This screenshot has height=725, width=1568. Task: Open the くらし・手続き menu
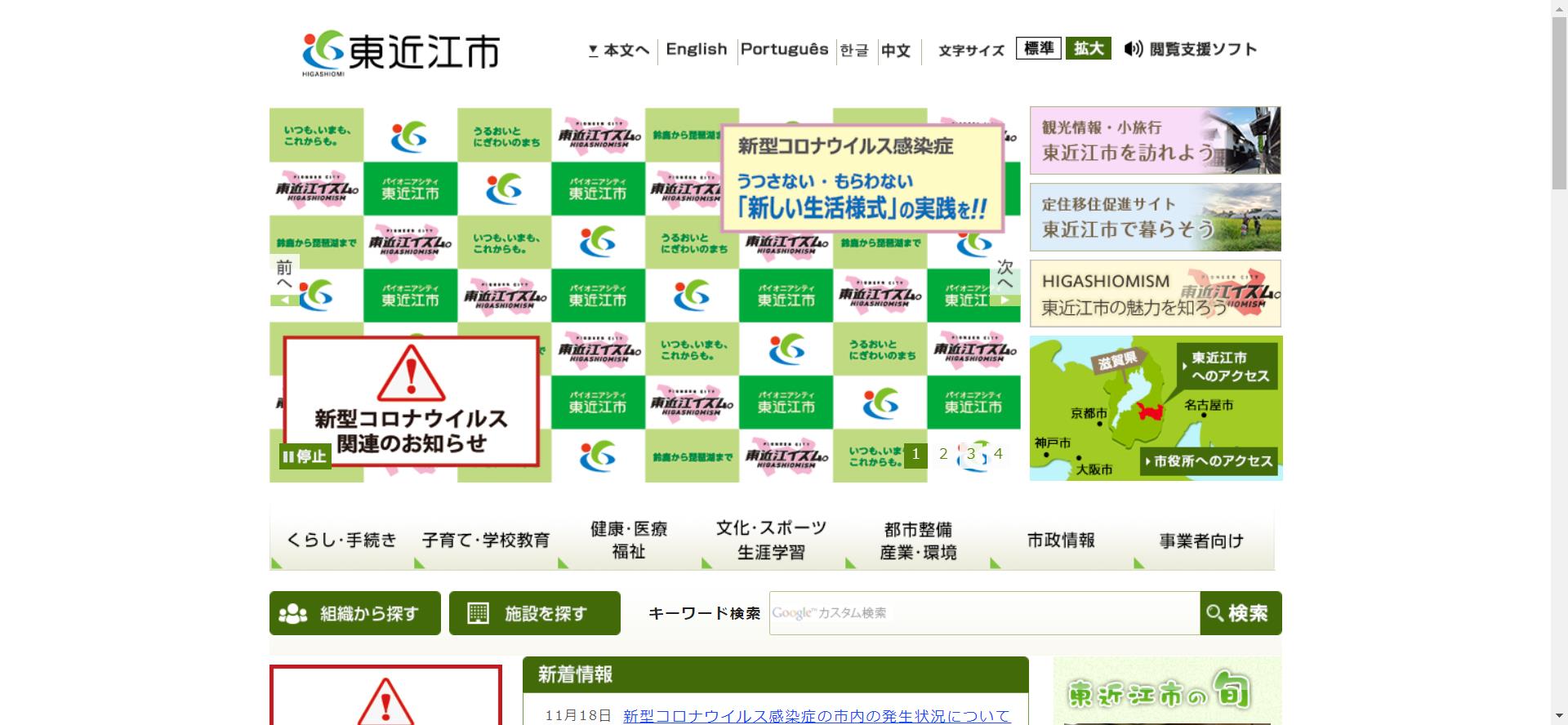pyautogui.click(x=341, y=540)
